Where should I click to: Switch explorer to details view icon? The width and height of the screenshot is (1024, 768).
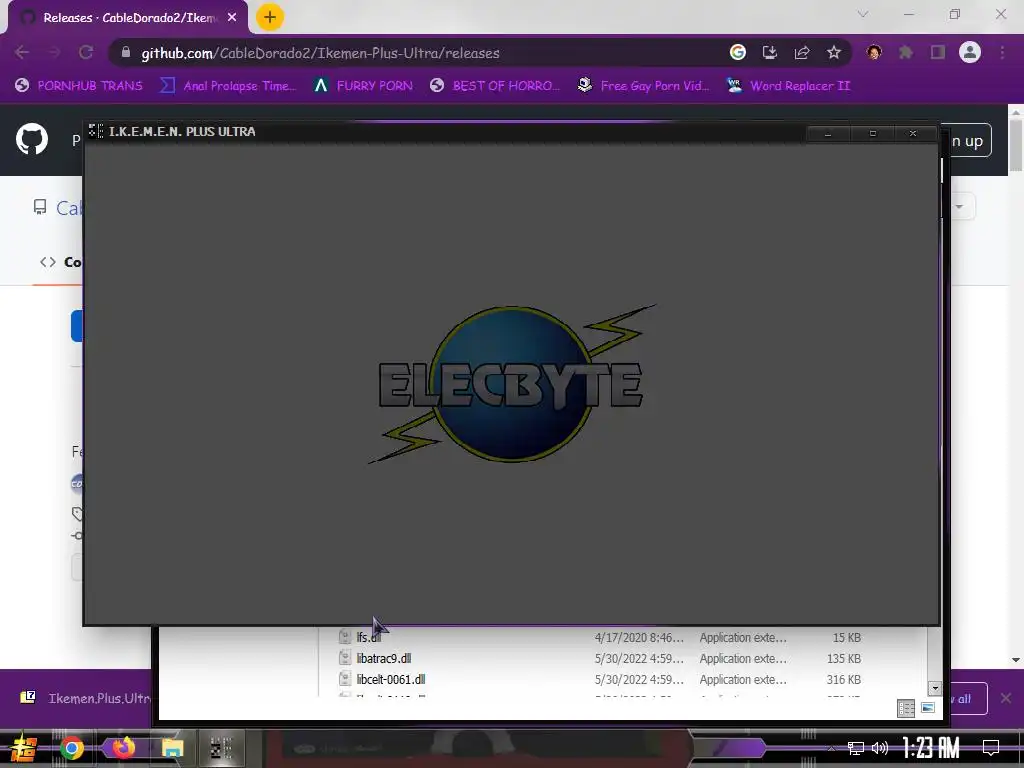point(906,708)
